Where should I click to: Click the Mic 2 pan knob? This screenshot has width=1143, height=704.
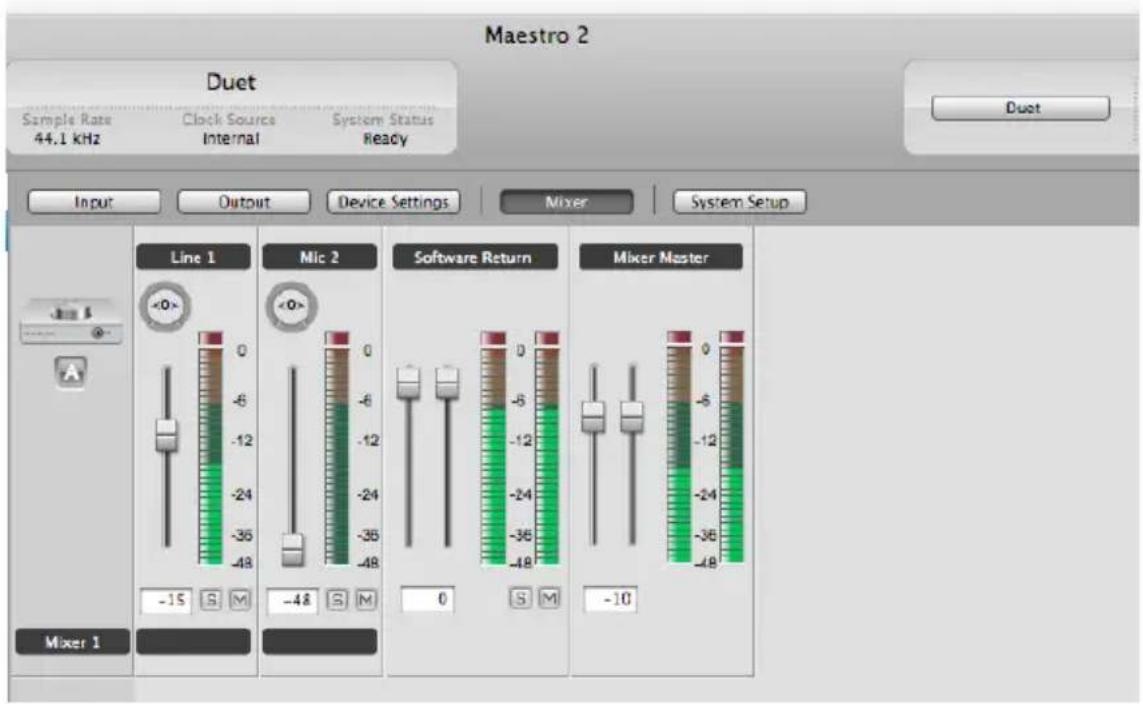click(291, 306)
